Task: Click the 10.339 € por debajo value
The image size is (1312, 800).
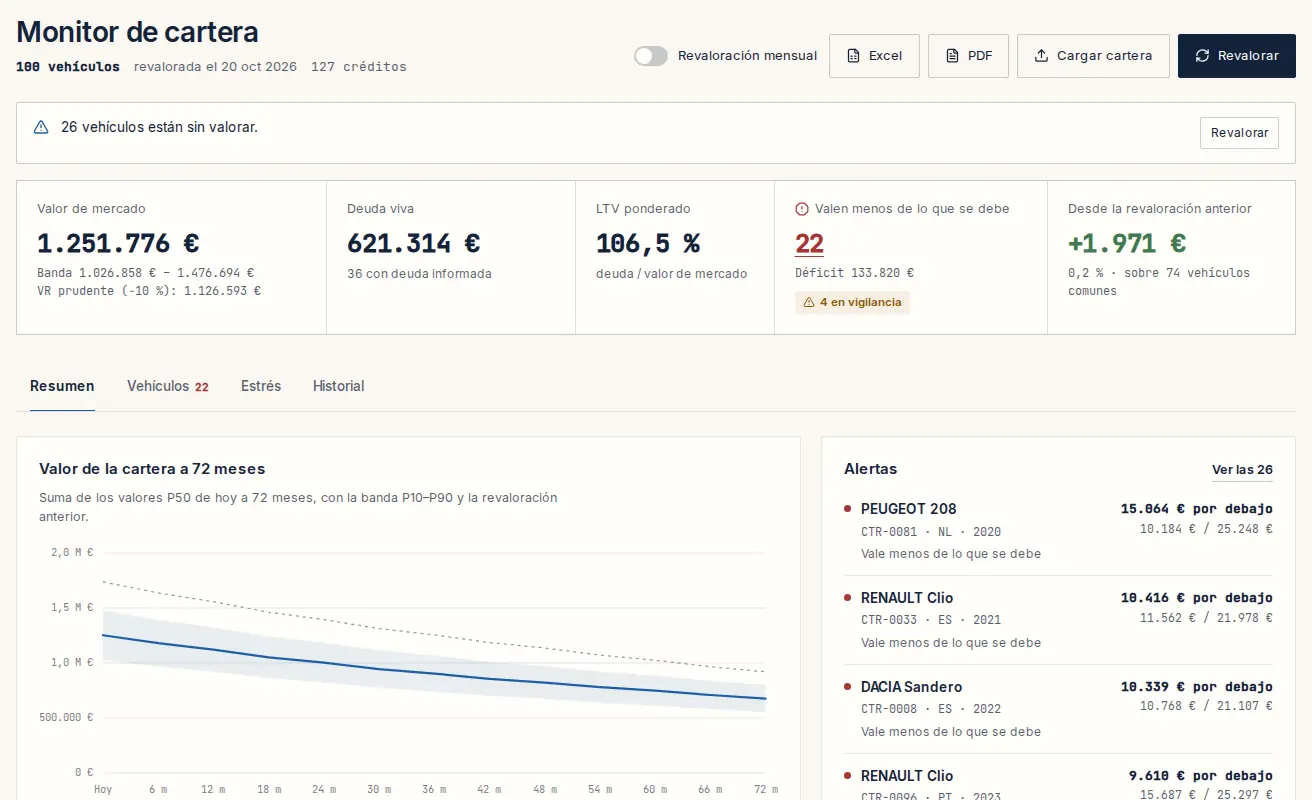Action: (x=1196, y=687)
